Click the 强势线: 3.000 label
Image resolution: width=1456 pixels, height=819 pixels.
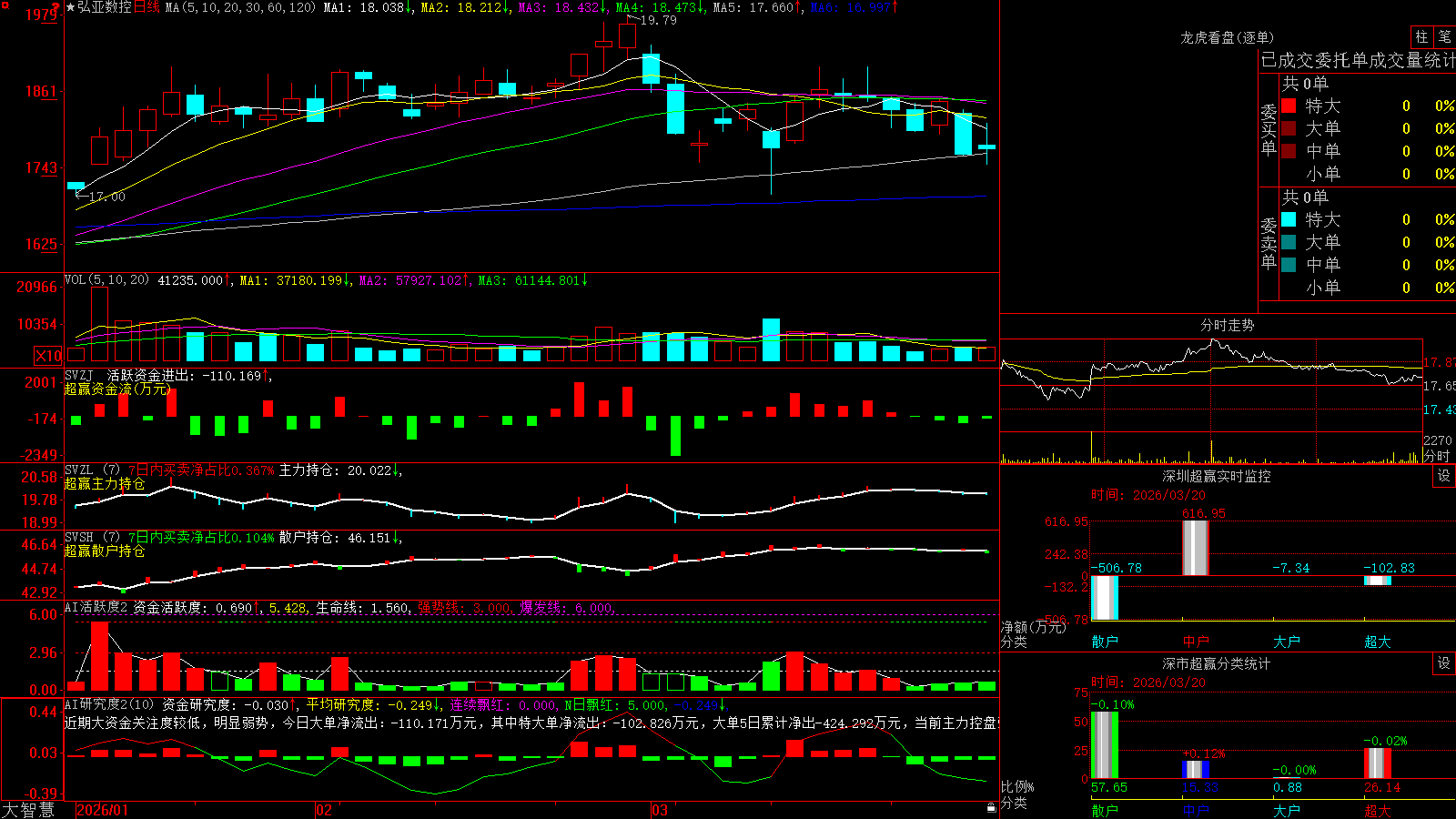coord(465,608)
